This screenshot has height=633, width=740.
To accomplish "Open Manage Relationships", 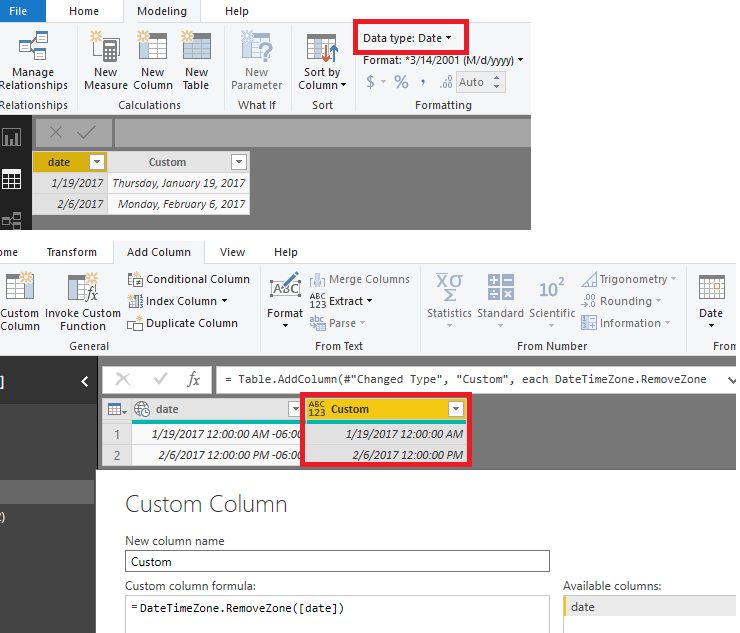I will pos(33,60).
